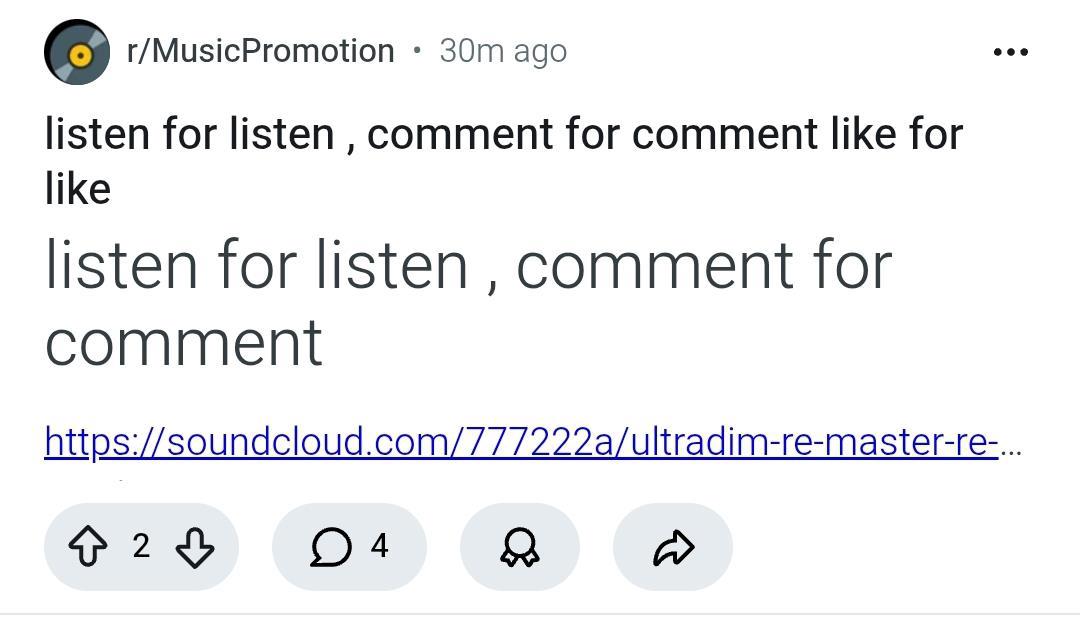Image resolution: width=1080 pixels, height=629 pixels.
Task: Click the dot separator before the timestamp
Action: point(417,50)
